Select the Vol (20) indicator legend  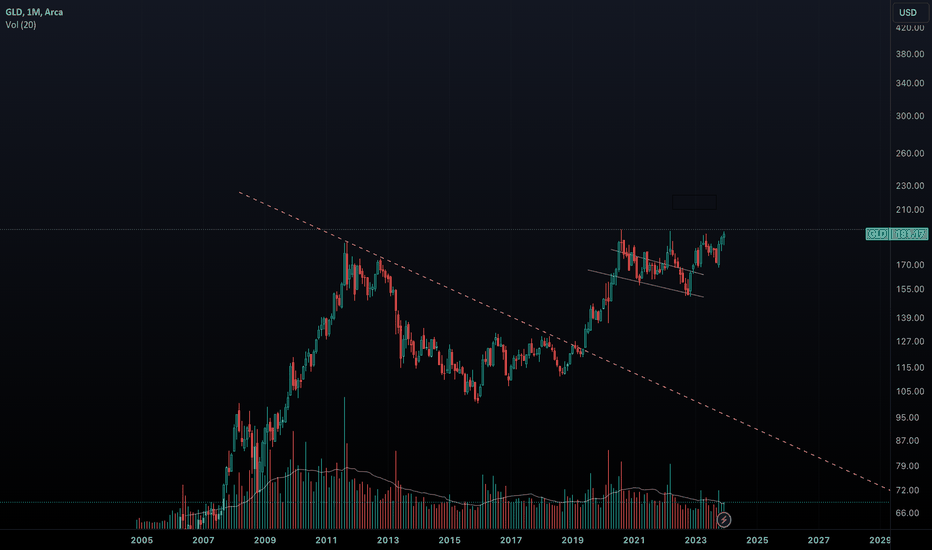click(21, 25)
